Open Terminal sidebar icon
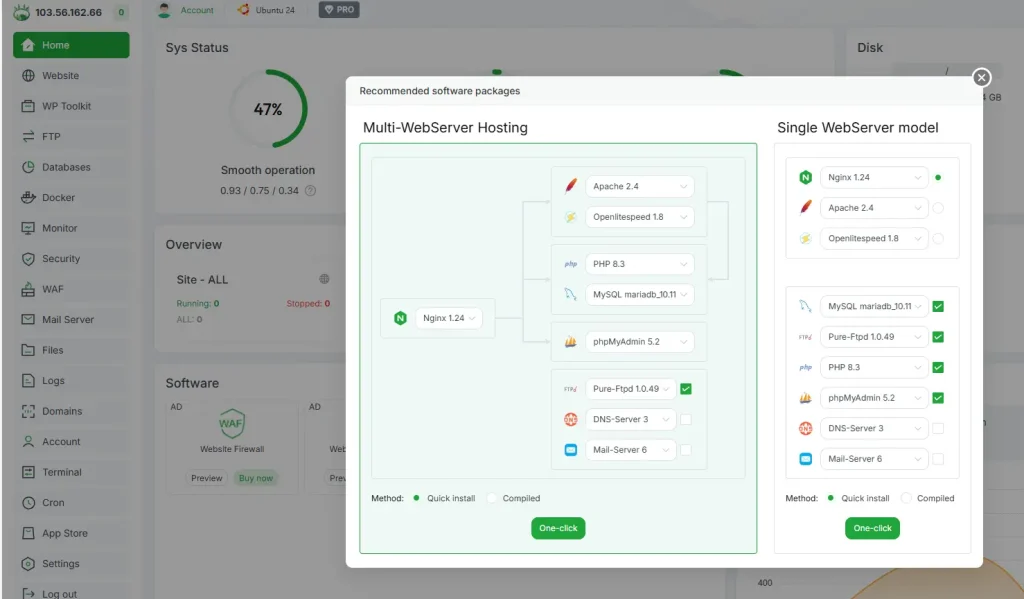Screen dimensions: 1024x599 [28, 472]
